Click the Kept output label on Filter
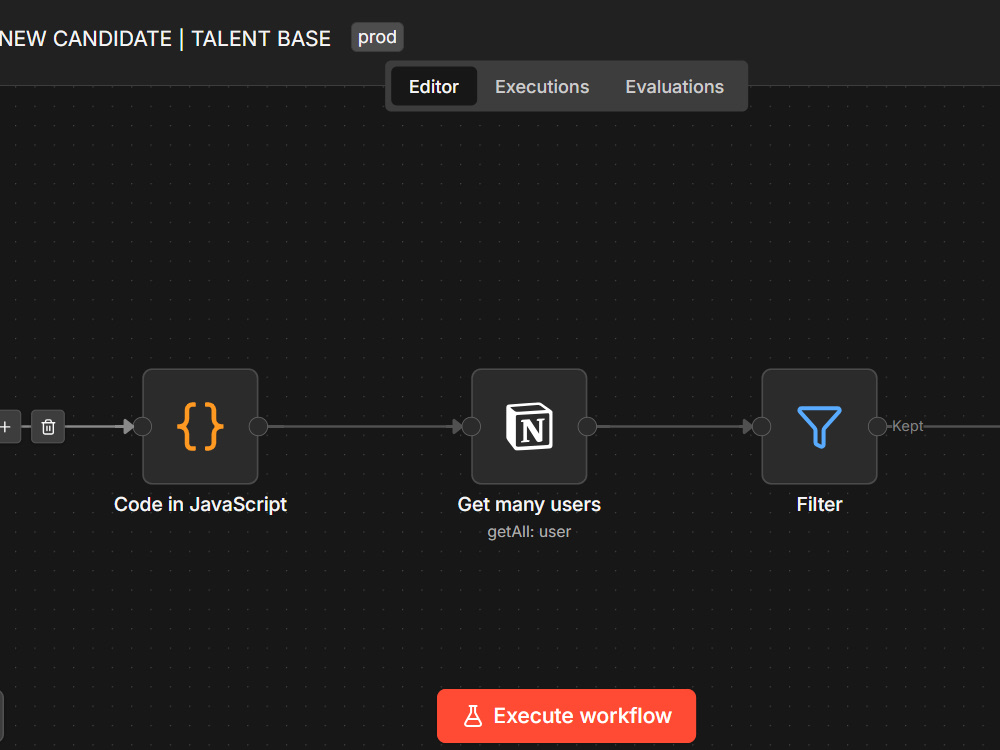The width and height of the screenshot is (1000, 750). point(908,426)
